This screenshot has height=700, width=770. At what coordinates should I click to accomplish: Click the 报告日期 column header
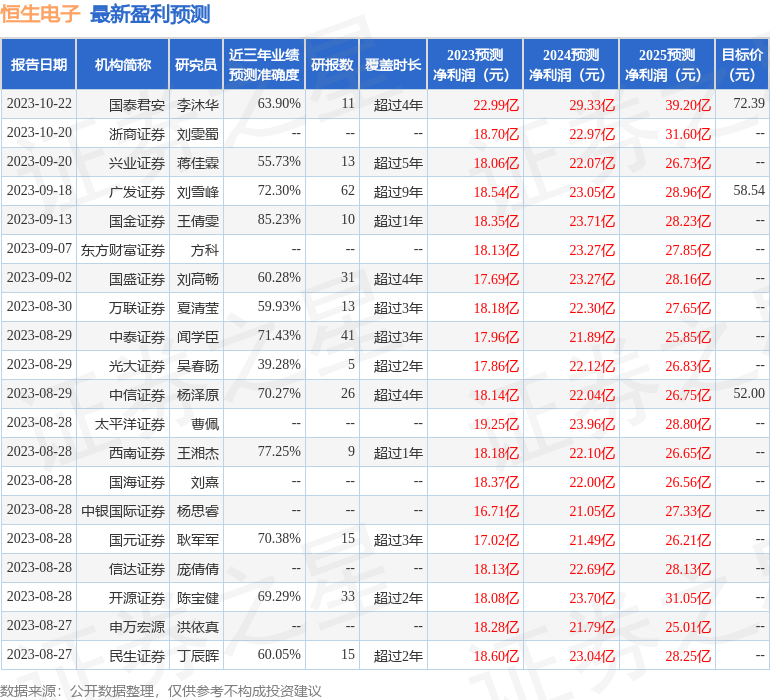click(39, 64)
